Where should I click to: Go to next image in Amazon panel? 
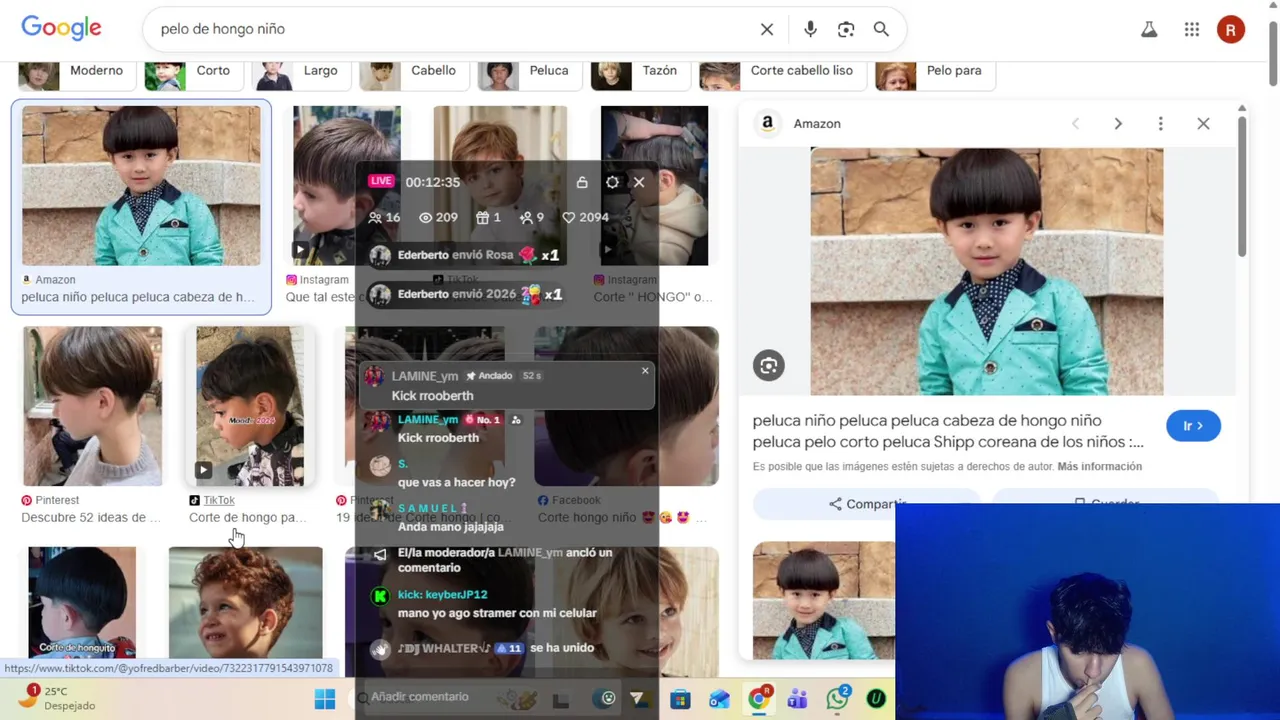pyautogui.click(x=1118, y=124)
